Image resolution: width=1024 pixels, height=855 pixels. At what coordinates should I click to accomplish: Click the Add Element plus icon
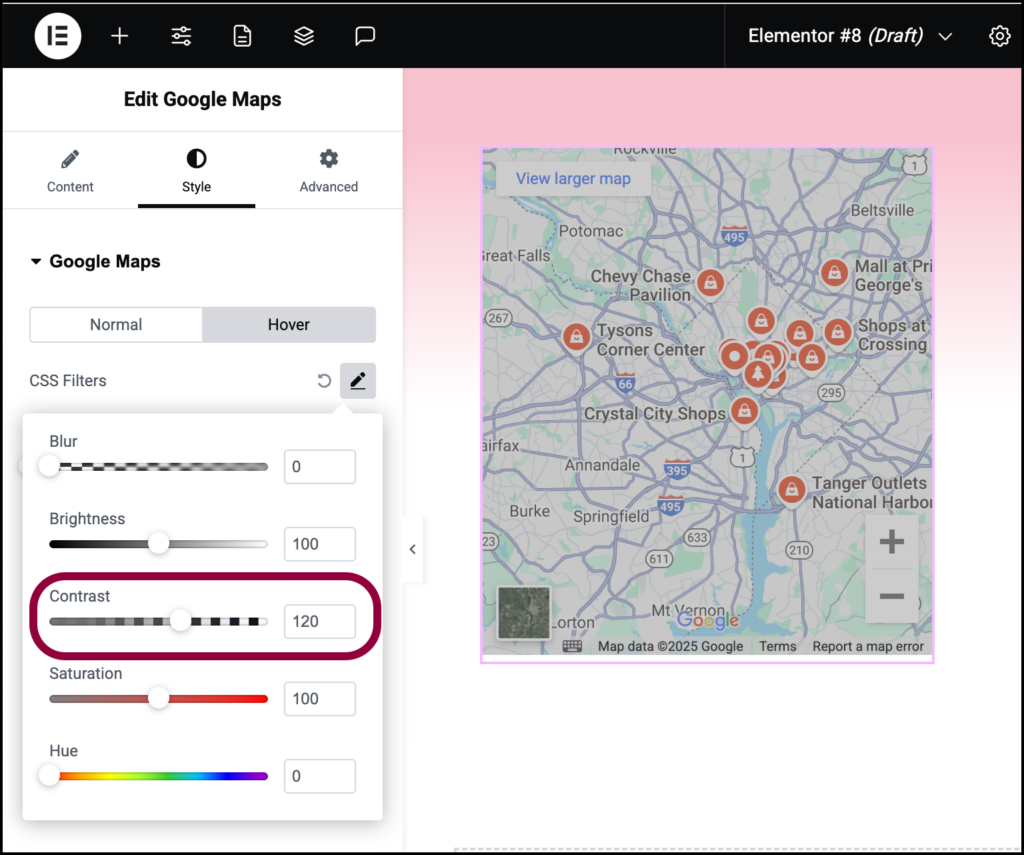(119, 35)
